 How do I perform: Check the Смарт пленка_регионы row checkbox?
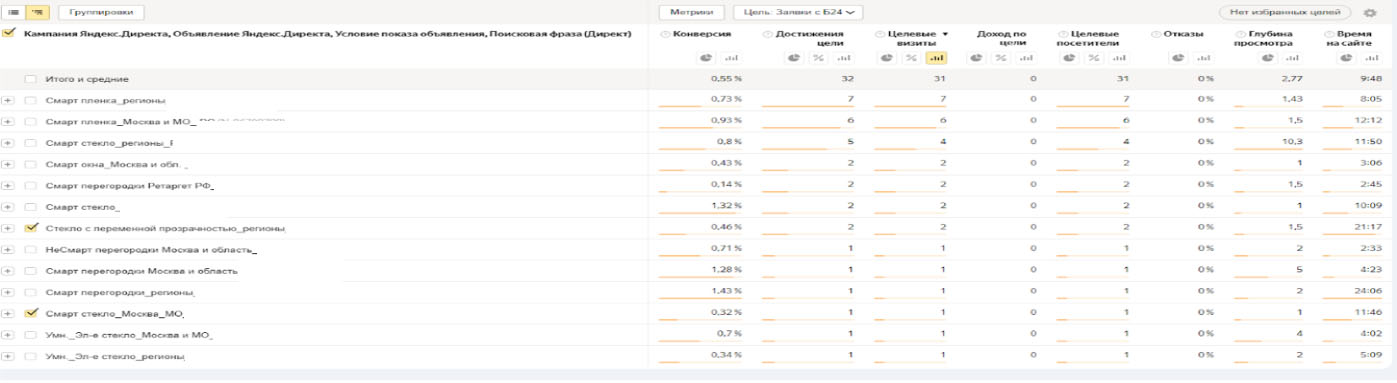click(31, 100)
